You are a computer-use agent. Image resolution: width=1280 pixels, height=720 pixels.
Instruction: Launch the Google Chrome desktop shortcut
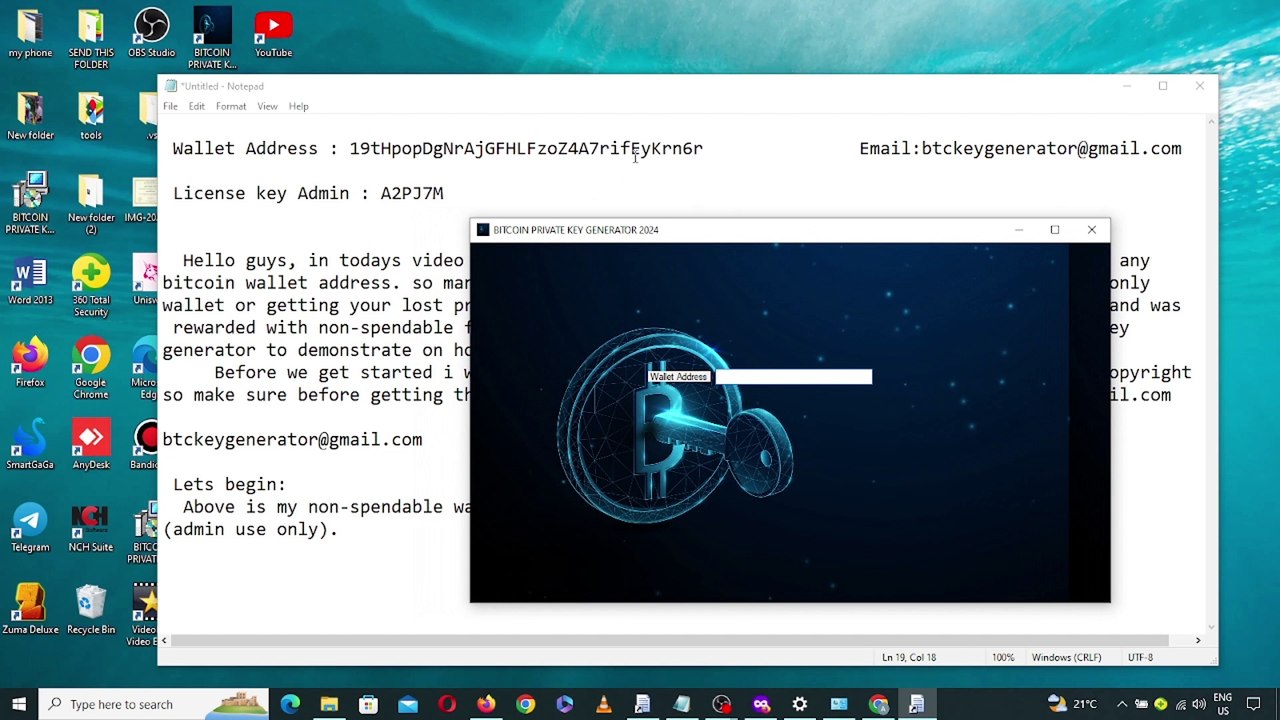(x=90, y=369)
